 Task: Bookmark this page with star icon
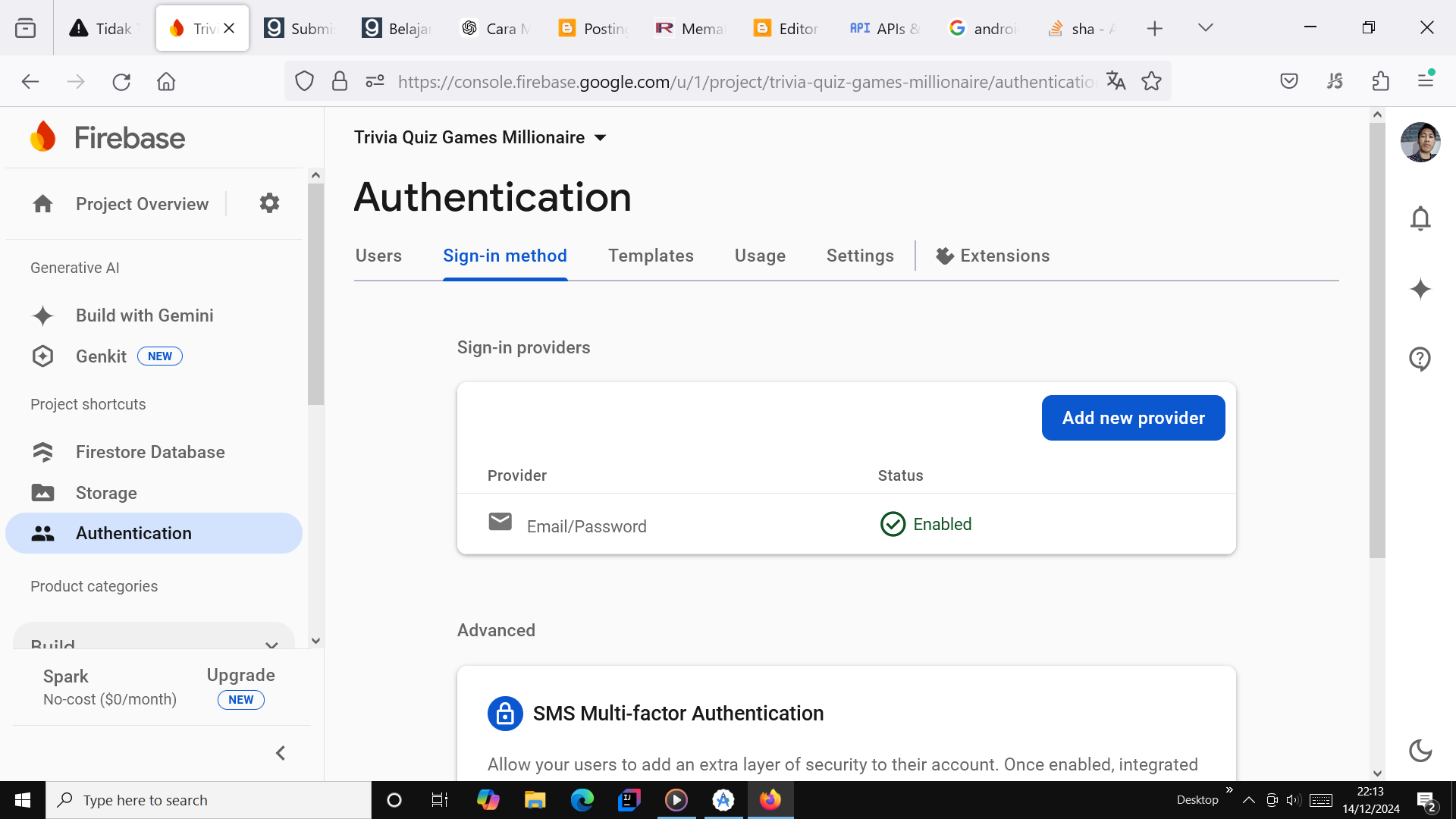click(x=1151, y=81)
